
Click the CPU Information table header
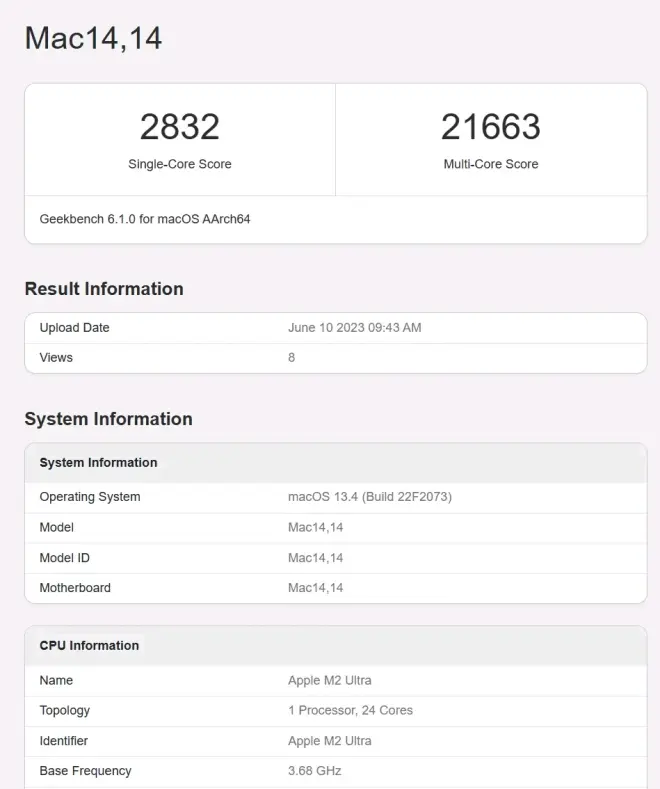(x=89, y=646)
